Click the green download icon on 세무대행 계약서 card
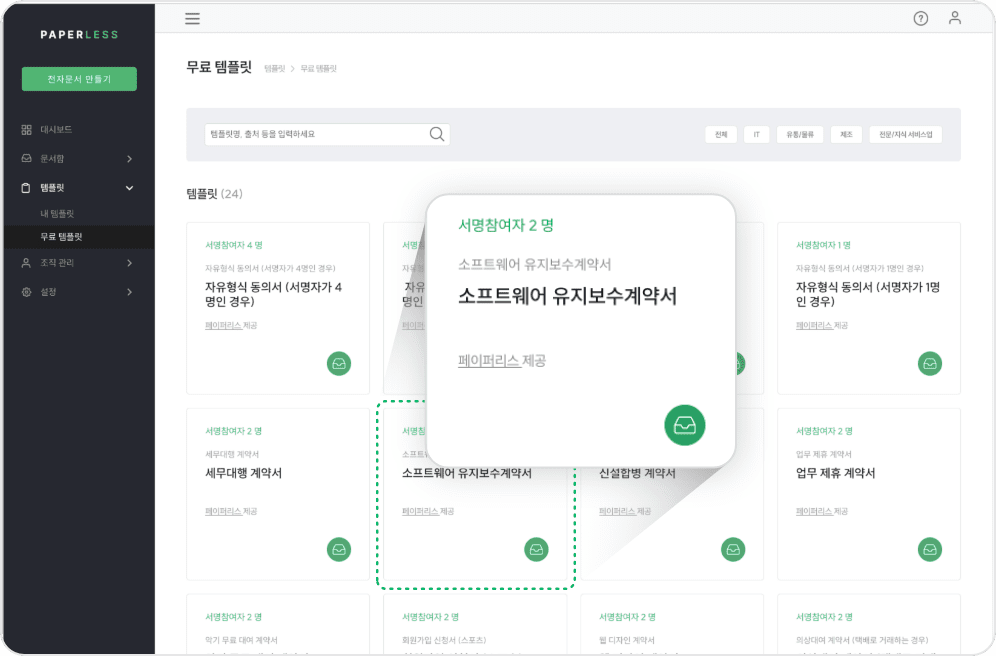The width and height of the screenshot is (996, 656). (x=339, y=550)
